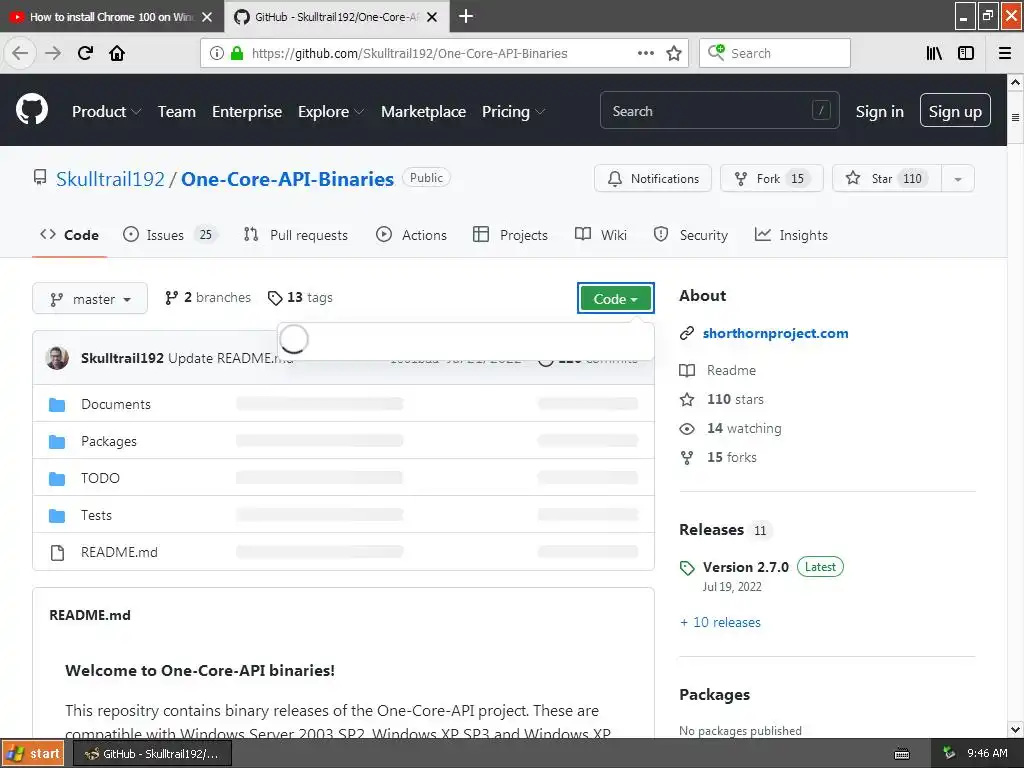Select the Code tab
1024x768 pixels.
pyautogui.click(x=69, y=235)
